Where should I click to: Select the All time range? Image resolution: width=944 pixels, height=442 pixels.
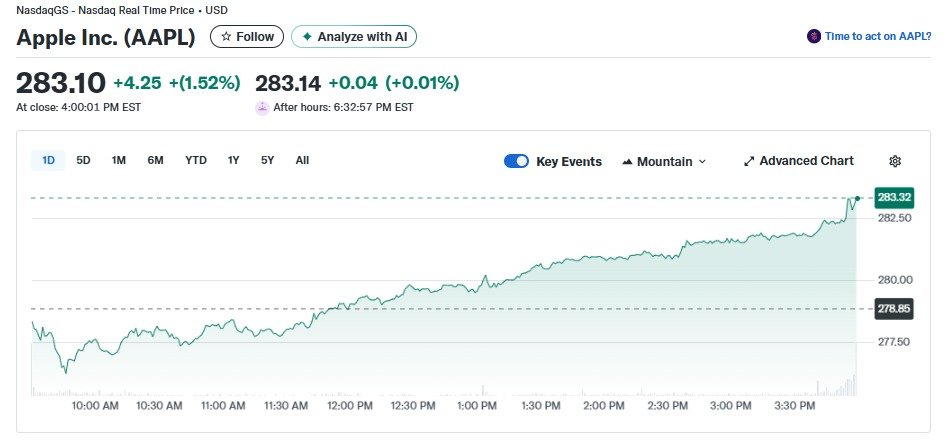click(302, 160)
